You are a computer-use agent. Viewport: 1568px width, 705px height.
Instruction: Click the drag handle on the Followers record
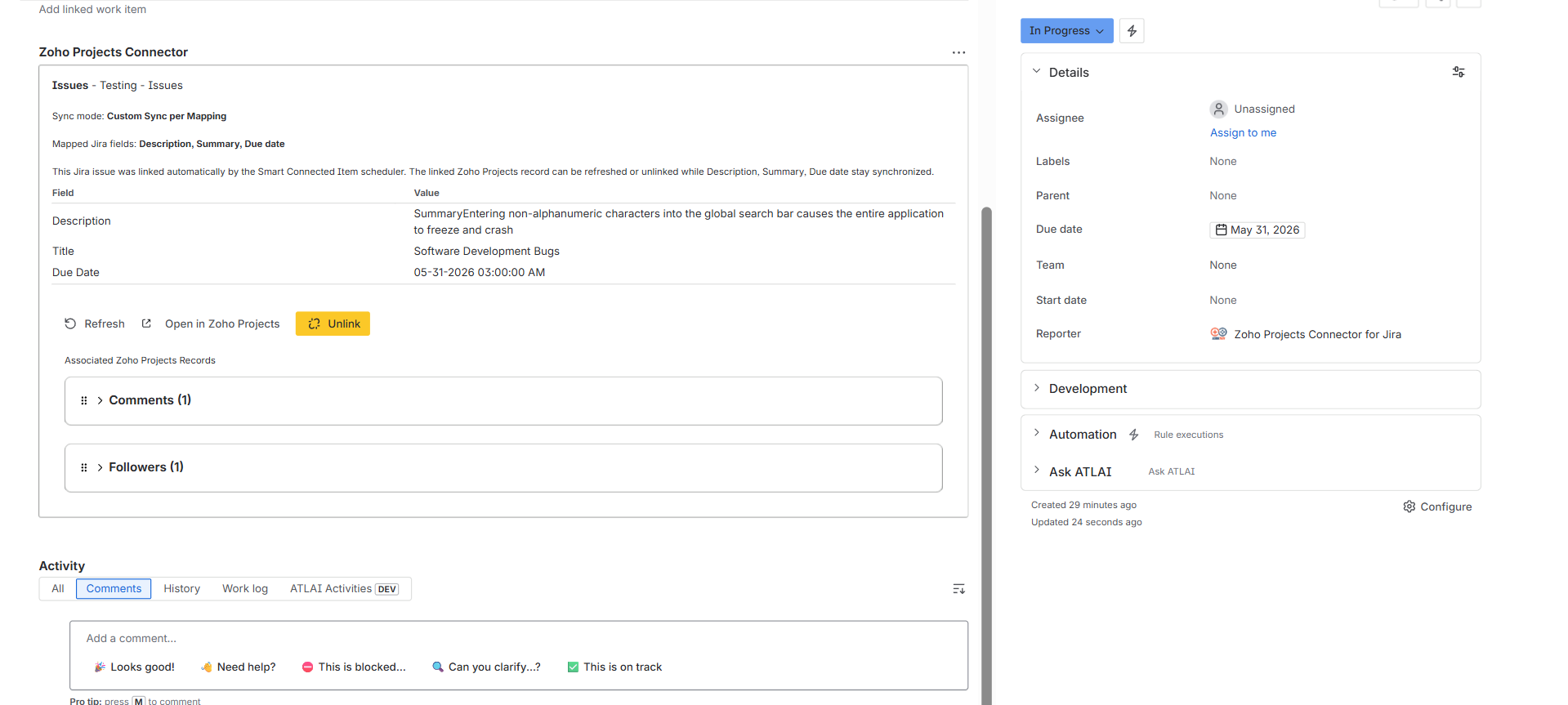point(83,467)
